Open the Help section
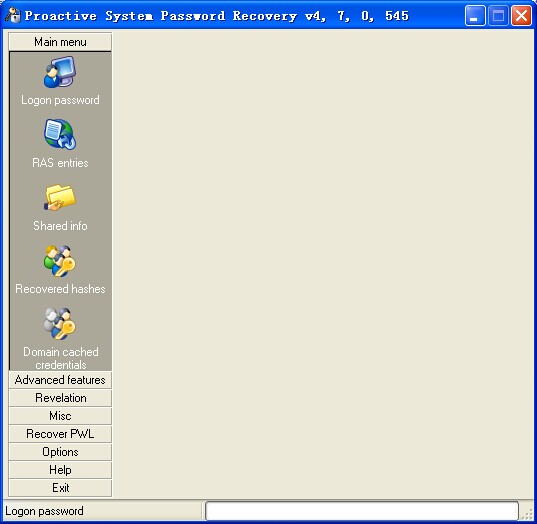The image size is (537, 524). [60, 470]
